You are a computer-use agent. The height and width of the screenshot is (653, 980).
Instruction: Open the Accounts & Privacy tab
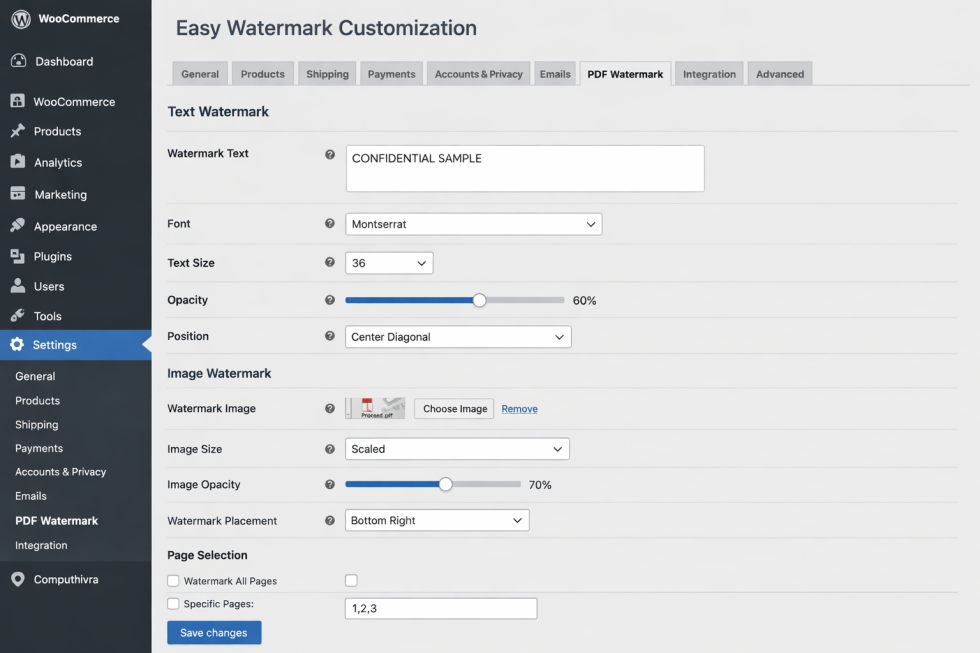(478, 73)
